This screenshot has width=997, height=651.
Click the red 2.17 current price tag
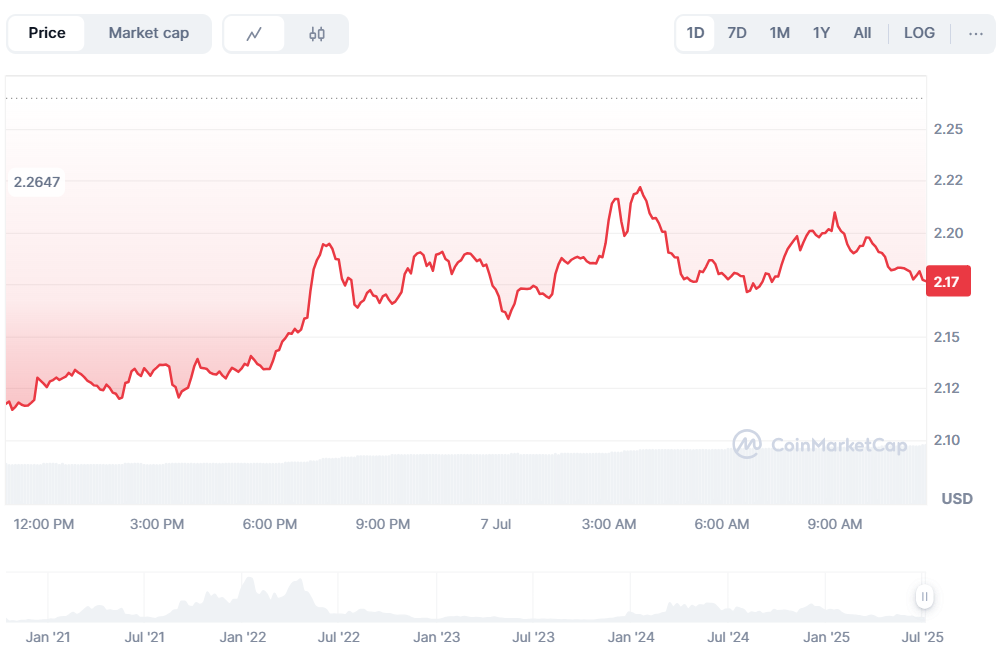(x=947, y=282)
